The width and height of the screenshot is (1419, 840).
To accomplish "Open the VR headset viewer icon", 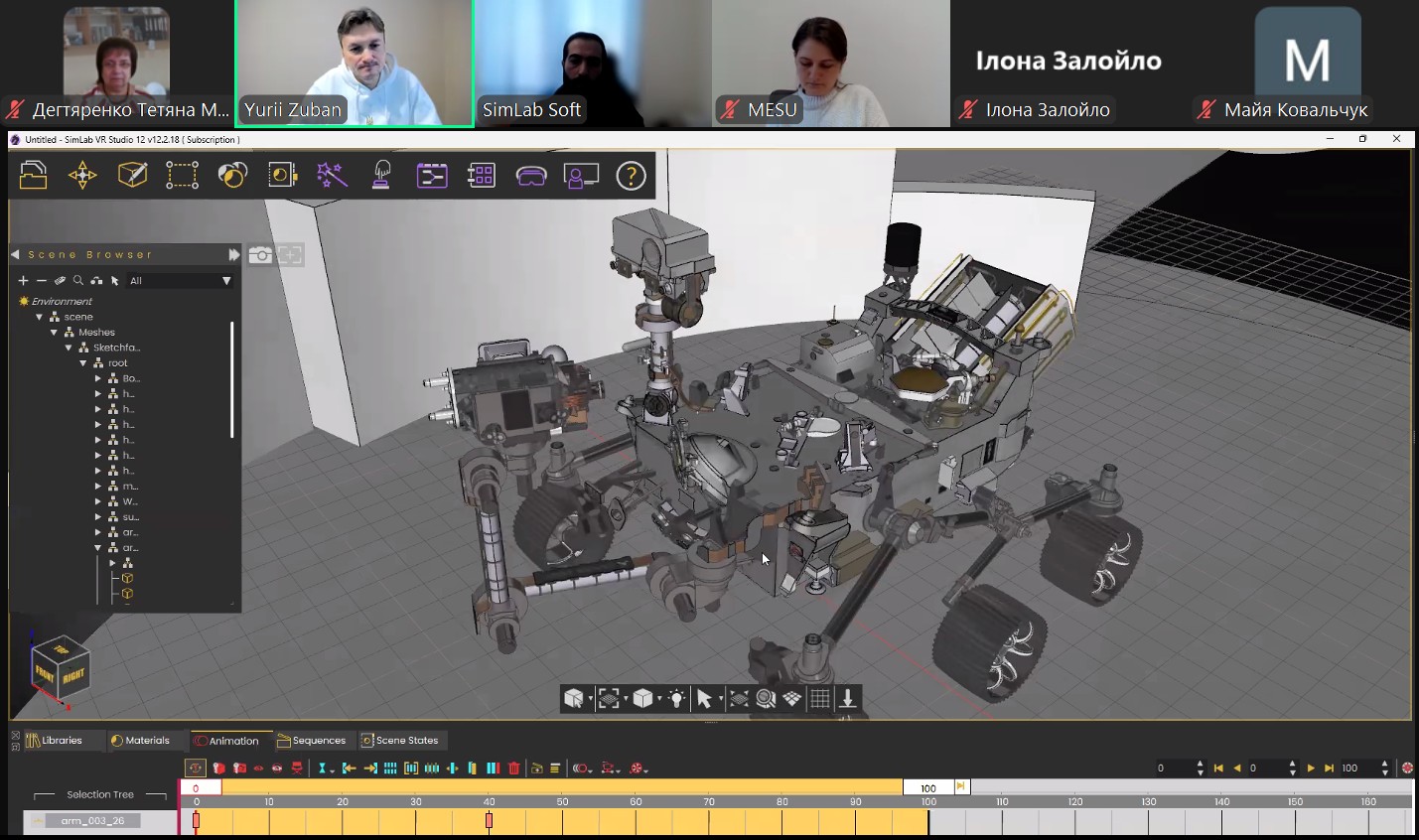I will click(x=531, y=177).
